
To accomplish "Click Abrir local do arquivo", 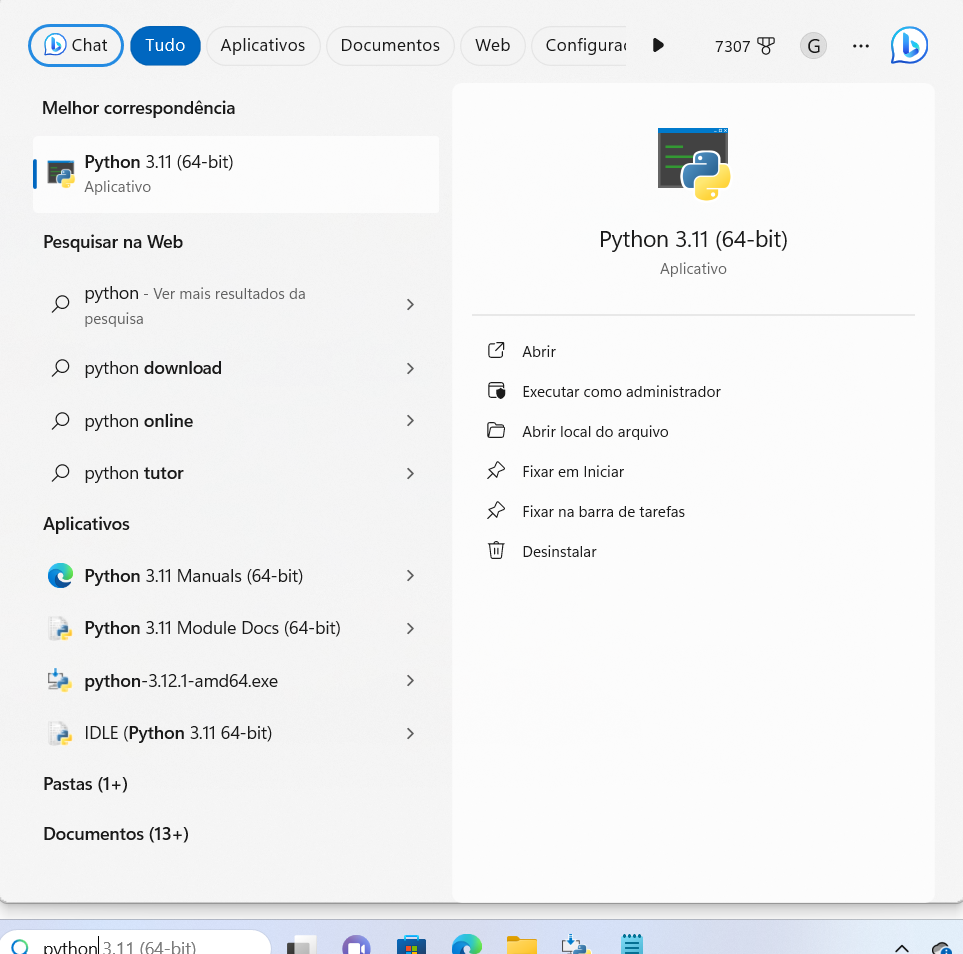I will tap(595, 432).
